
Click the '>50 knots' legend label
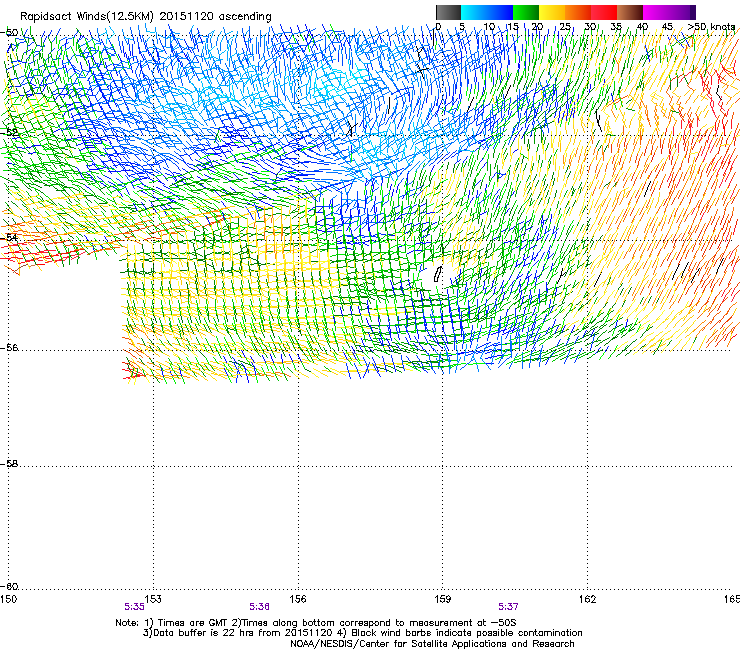point(711,26)
